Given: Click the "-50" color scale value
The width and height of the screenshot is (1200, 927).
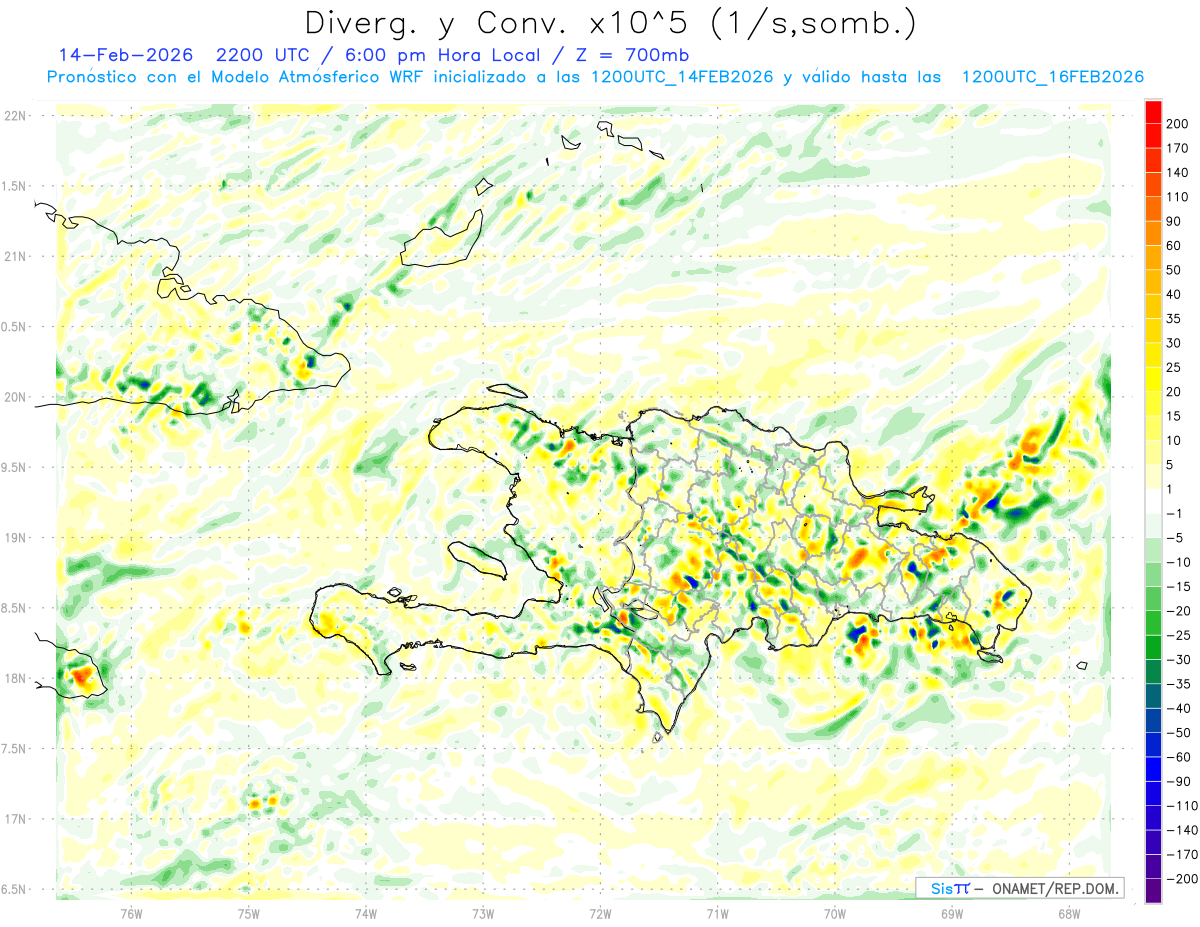Looking at the screenshot, I should coord(1178,733).
